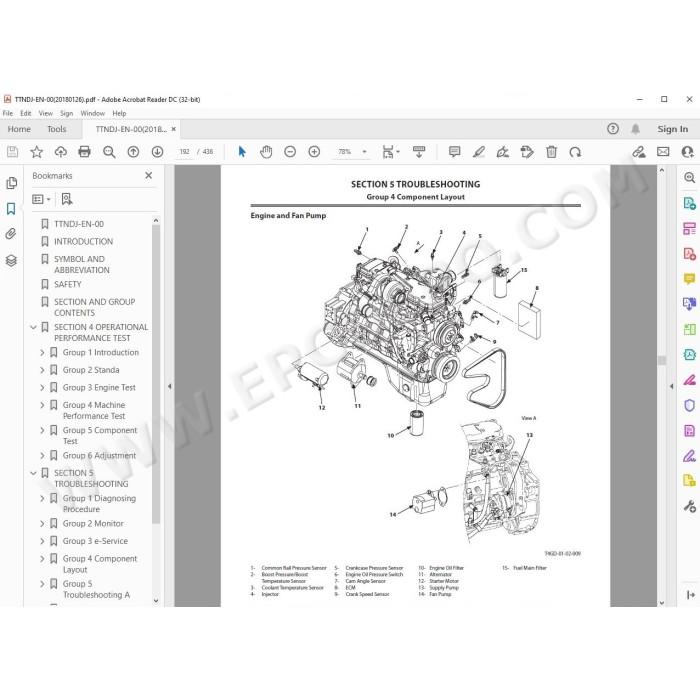Click the stamp tool icon
This screenshot has height=700, width=700.
[x=527, y=152]
